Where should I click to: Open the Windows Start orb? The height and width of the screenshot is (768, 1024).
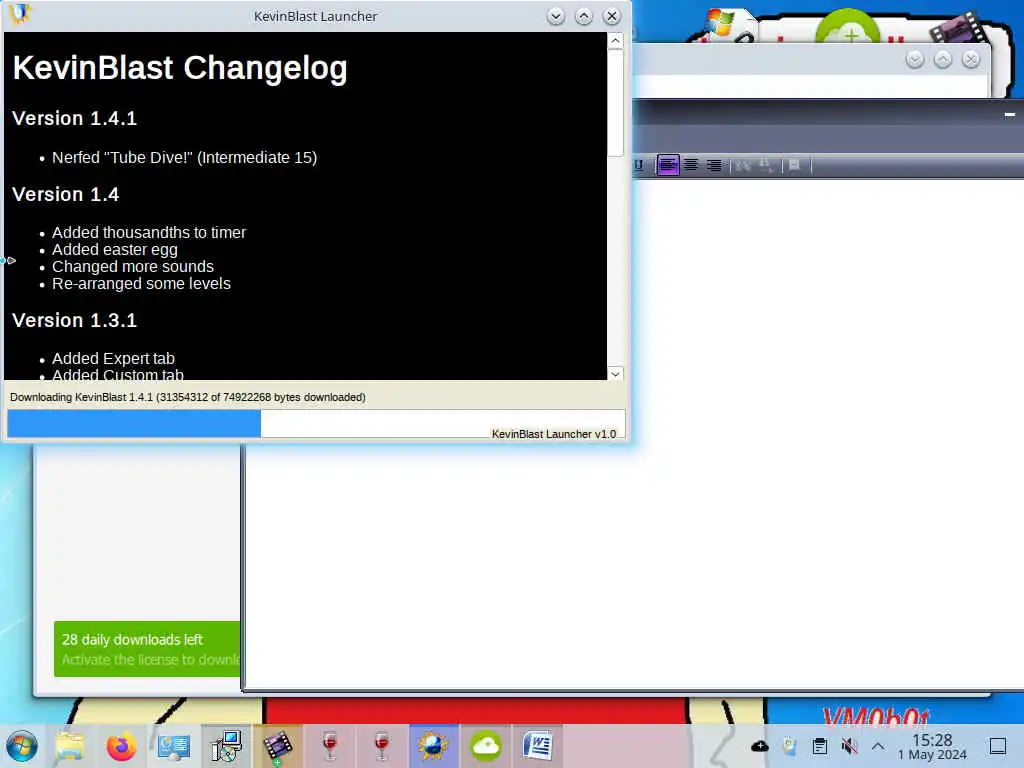[x=22, y=746]
